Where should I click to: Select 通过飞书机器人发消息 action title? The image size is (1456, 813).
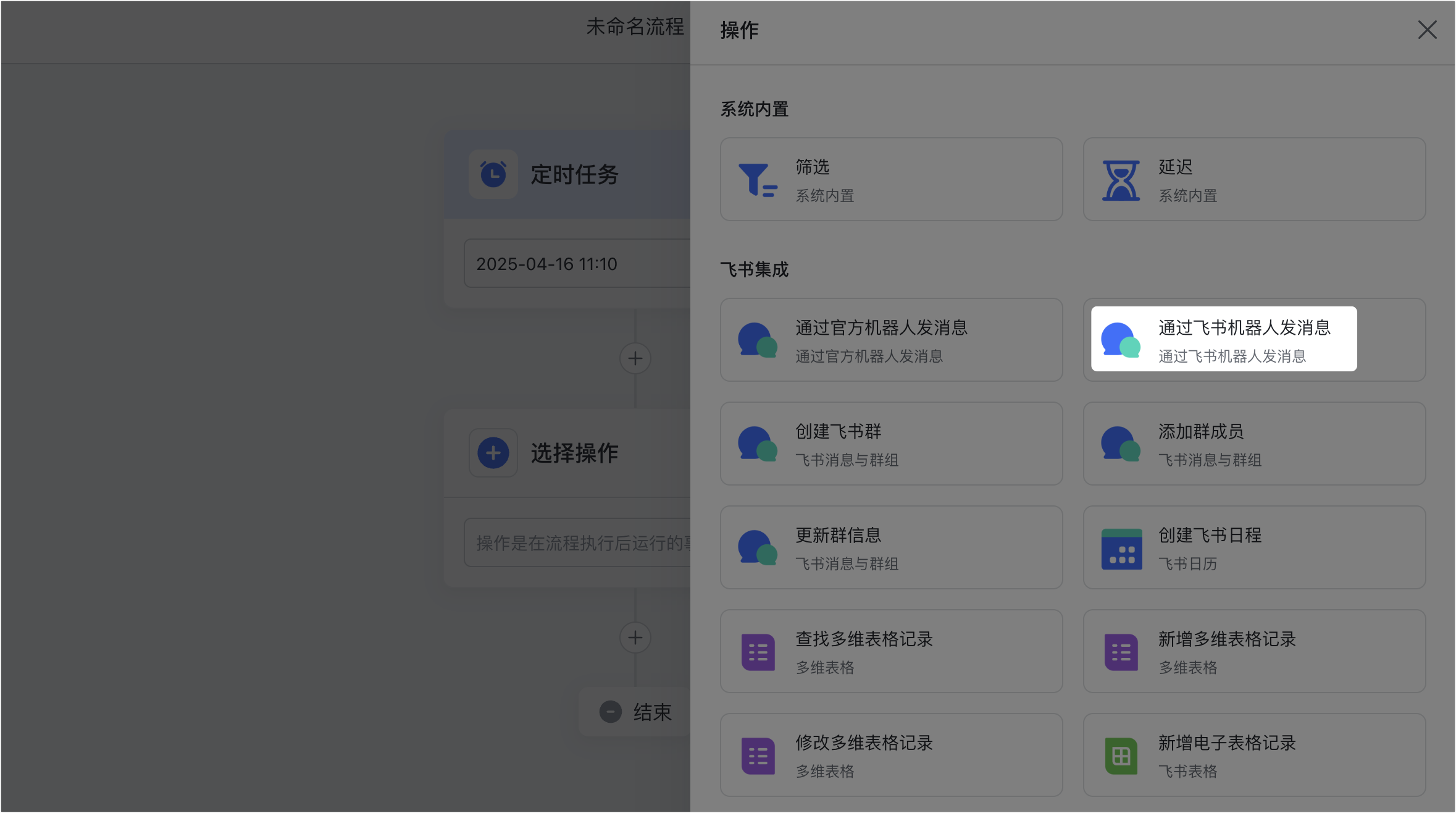(1244, 327)
